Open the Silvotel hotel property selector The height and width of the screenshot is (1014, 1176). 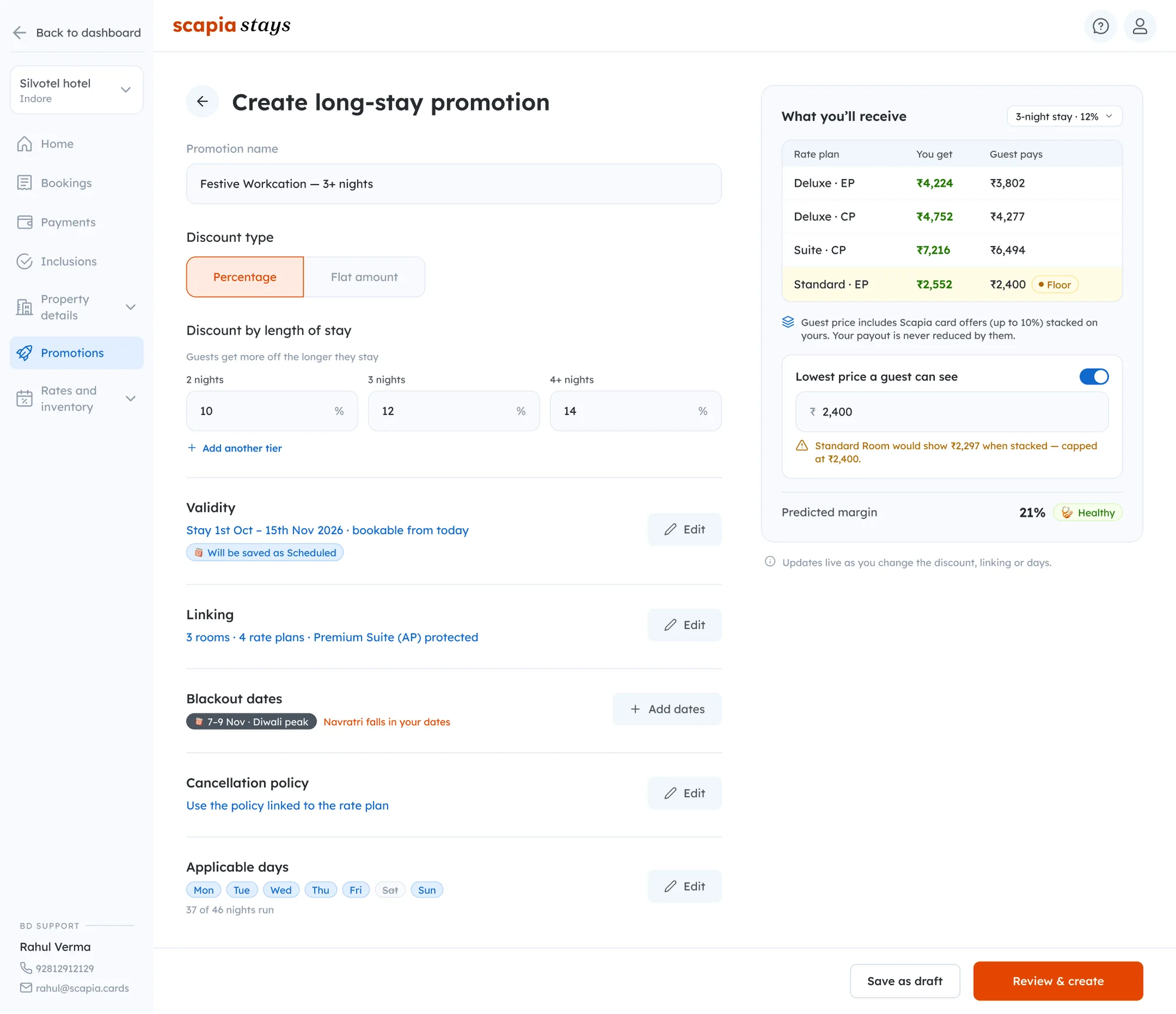click(x=76, y=90)
